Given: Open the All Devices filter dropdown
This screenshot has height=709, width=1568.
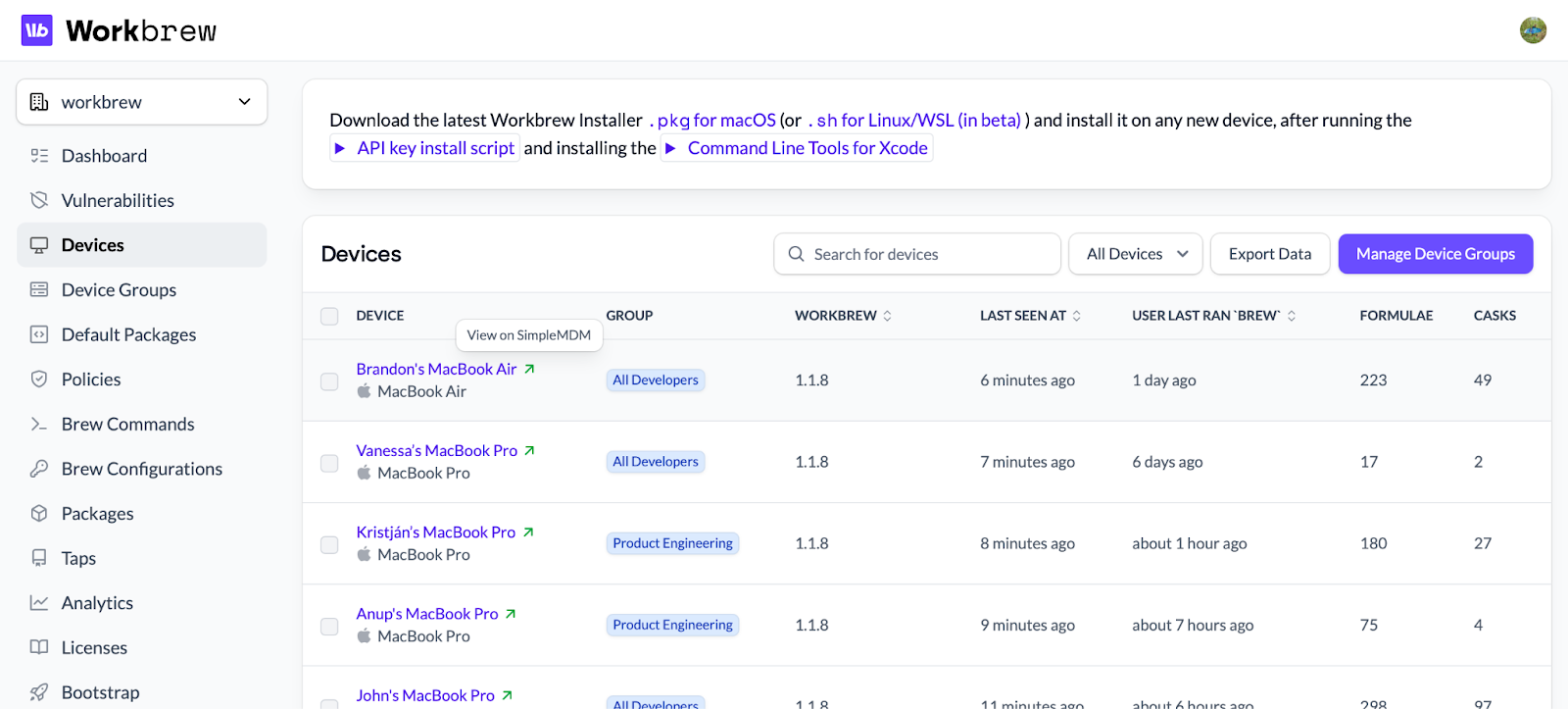Looking at the screenshot, I should (1136, 254).
